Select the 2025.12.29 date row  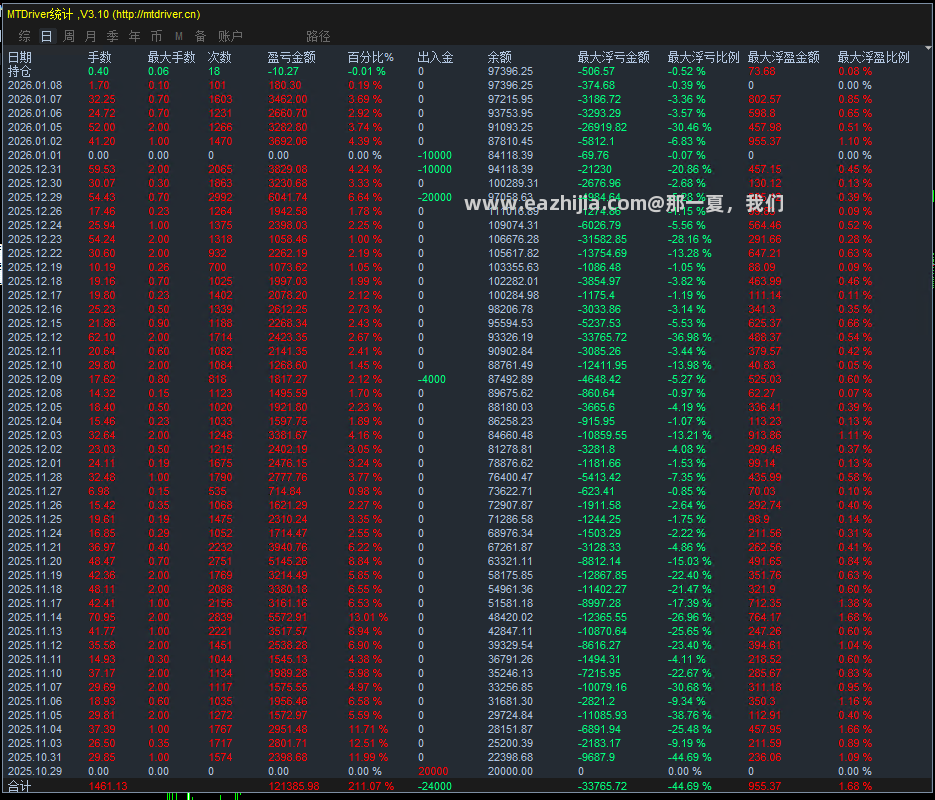35,197
